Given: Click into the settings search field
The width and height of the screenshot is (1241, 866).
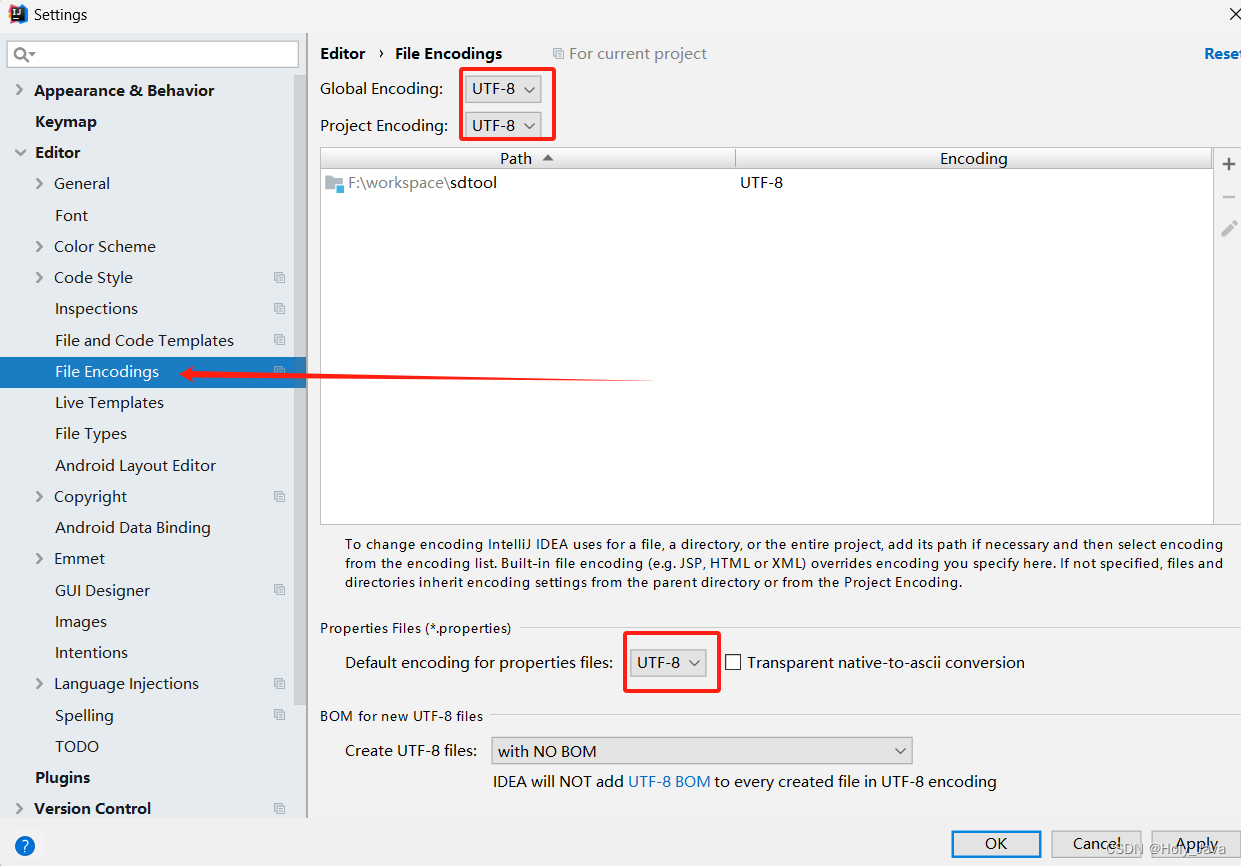Looking at the screenshot, I should (x=153, y=54).
